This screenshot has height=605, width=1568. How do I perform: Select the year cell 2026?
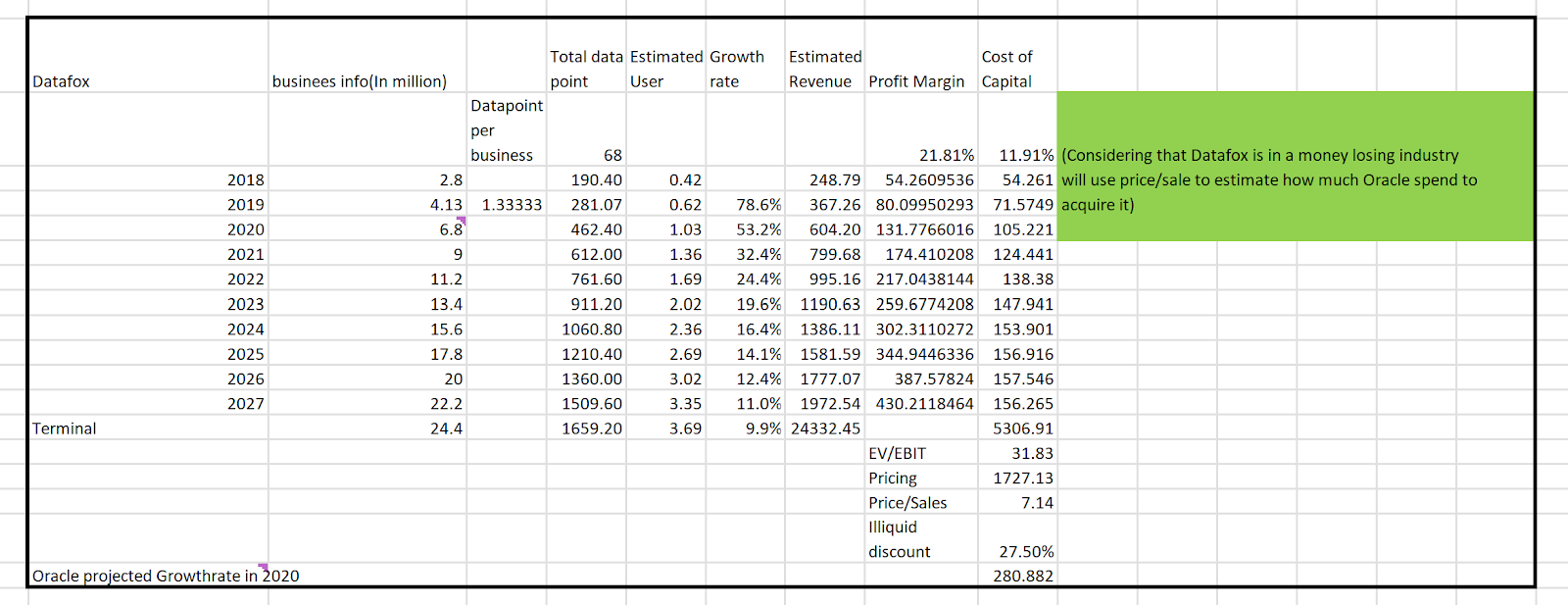(x=149, y=378)
